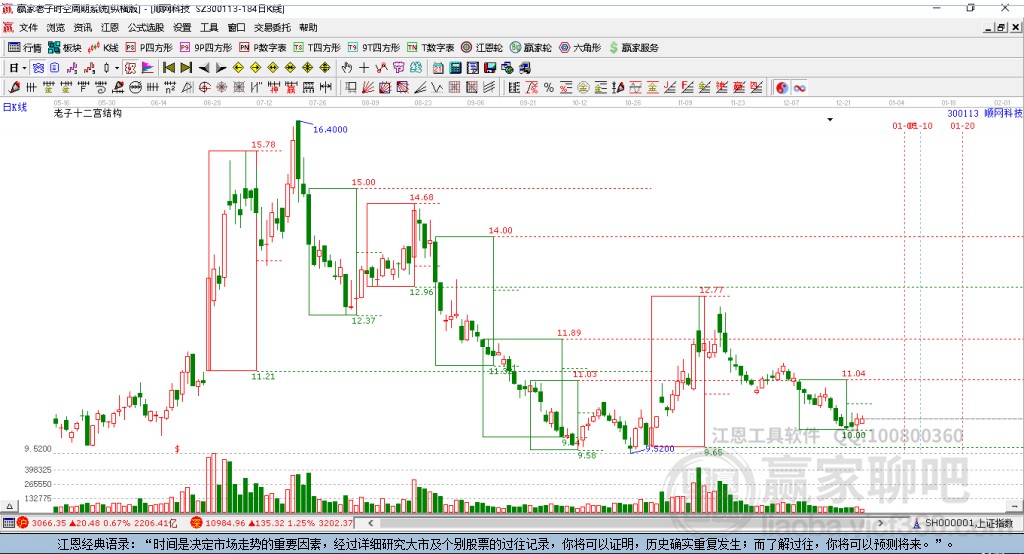Select the compass target circle drawing tool
Image resolution: width=1024 pixels, height=554 pixels.
click(x=204, y=88)
